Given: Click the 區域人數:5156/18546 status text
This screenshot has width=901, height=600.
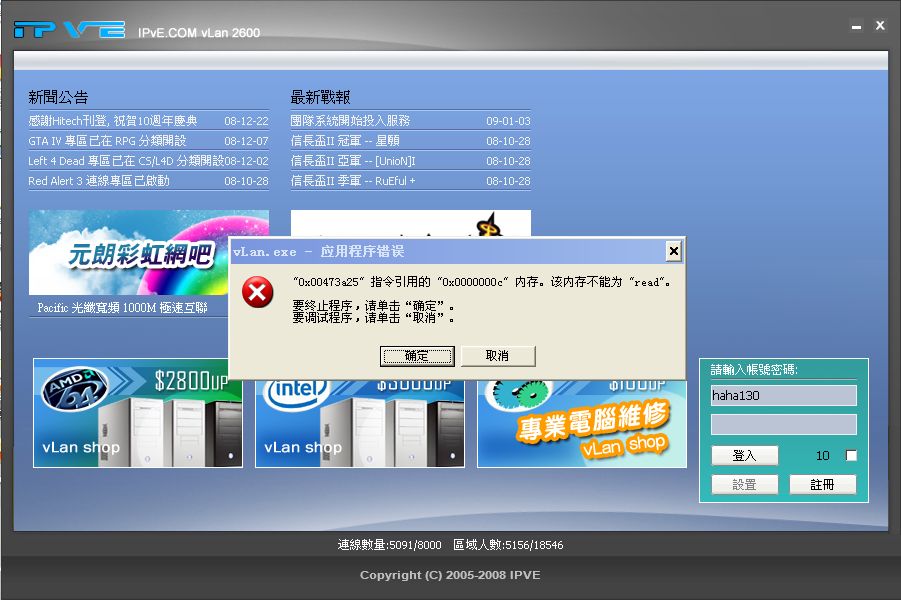Looking at the screenshot, I should click(x=508, y=545).
